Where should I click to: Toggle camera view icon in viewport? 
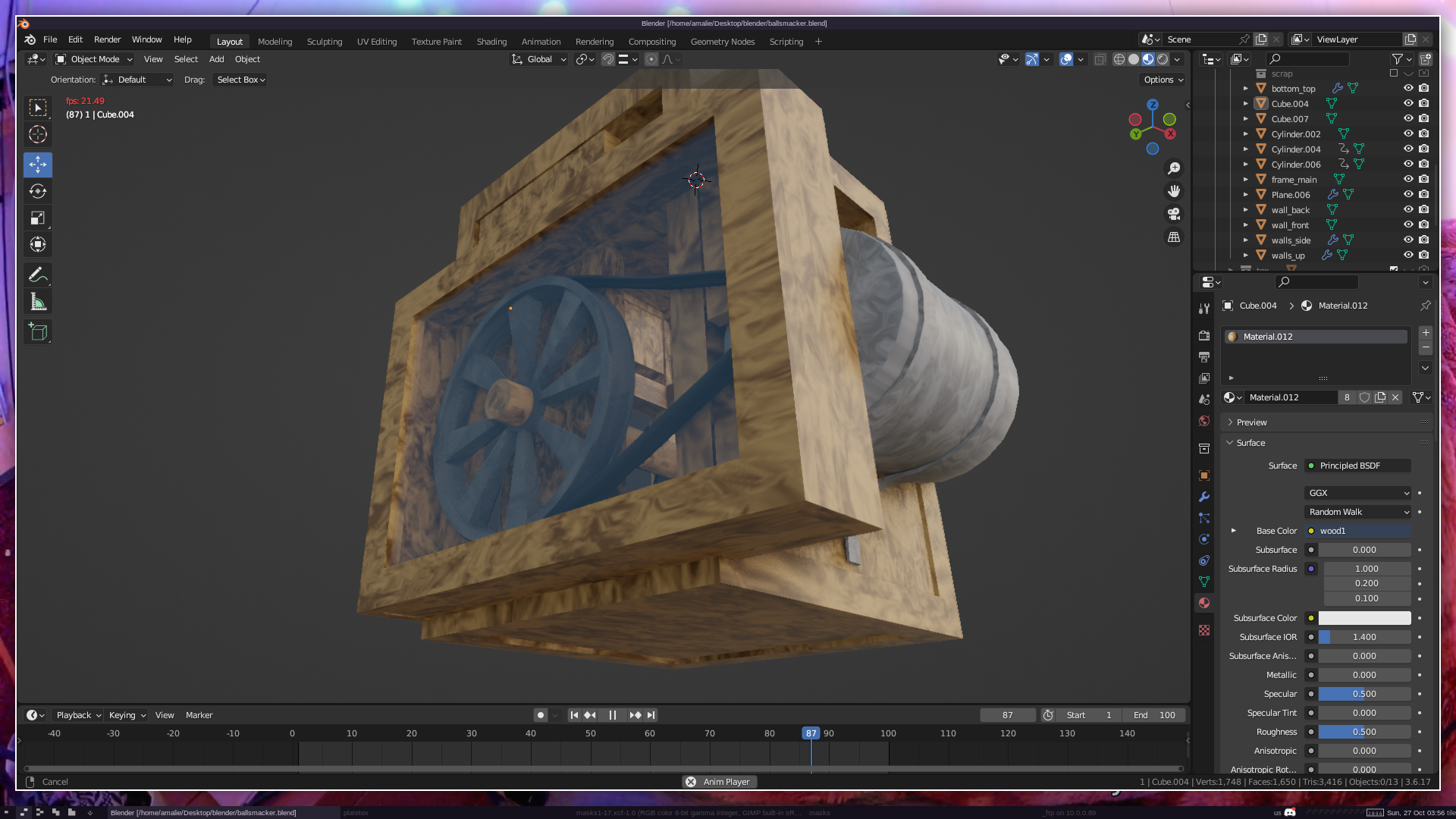tap(1174, 214)
